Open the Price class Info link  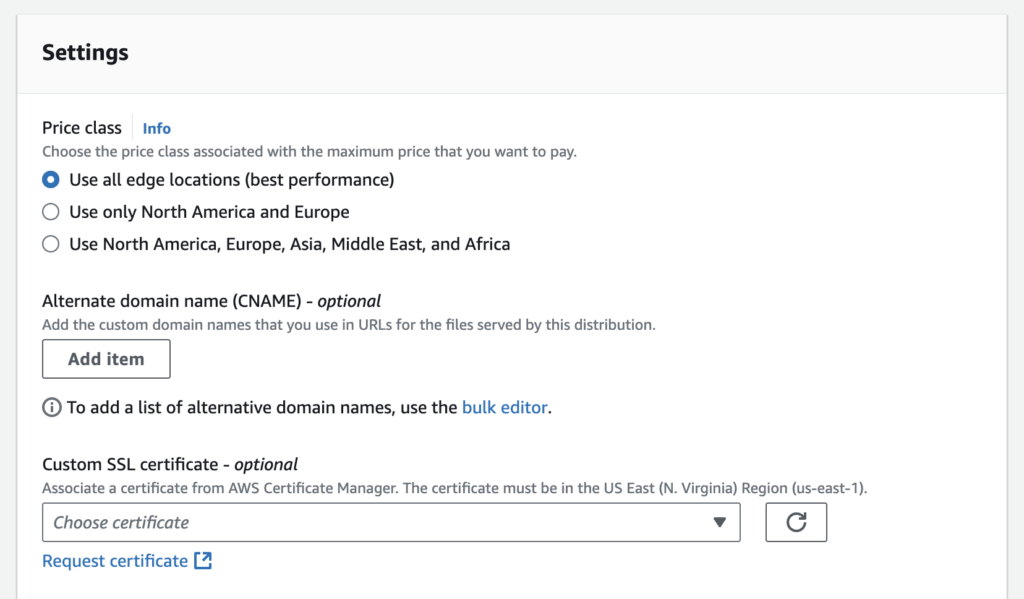pos(157,128)
